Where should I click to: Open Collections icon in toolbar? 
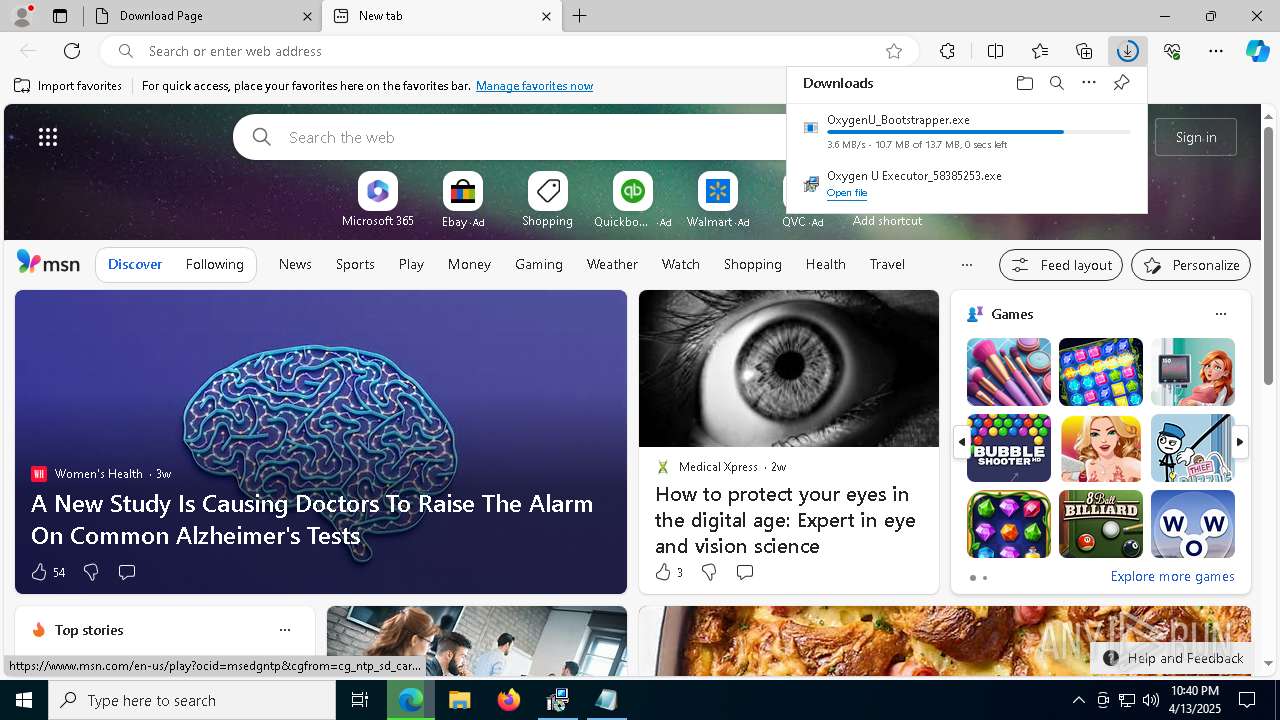coord(1084,51)
